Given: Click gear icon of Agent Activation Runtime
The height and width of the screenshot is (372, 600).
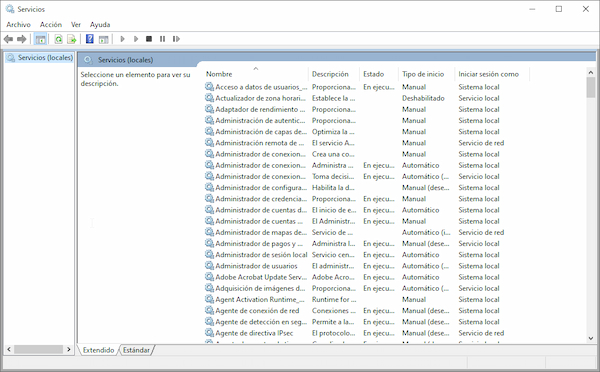Looking at the screenshot, I should coord(209,299).
